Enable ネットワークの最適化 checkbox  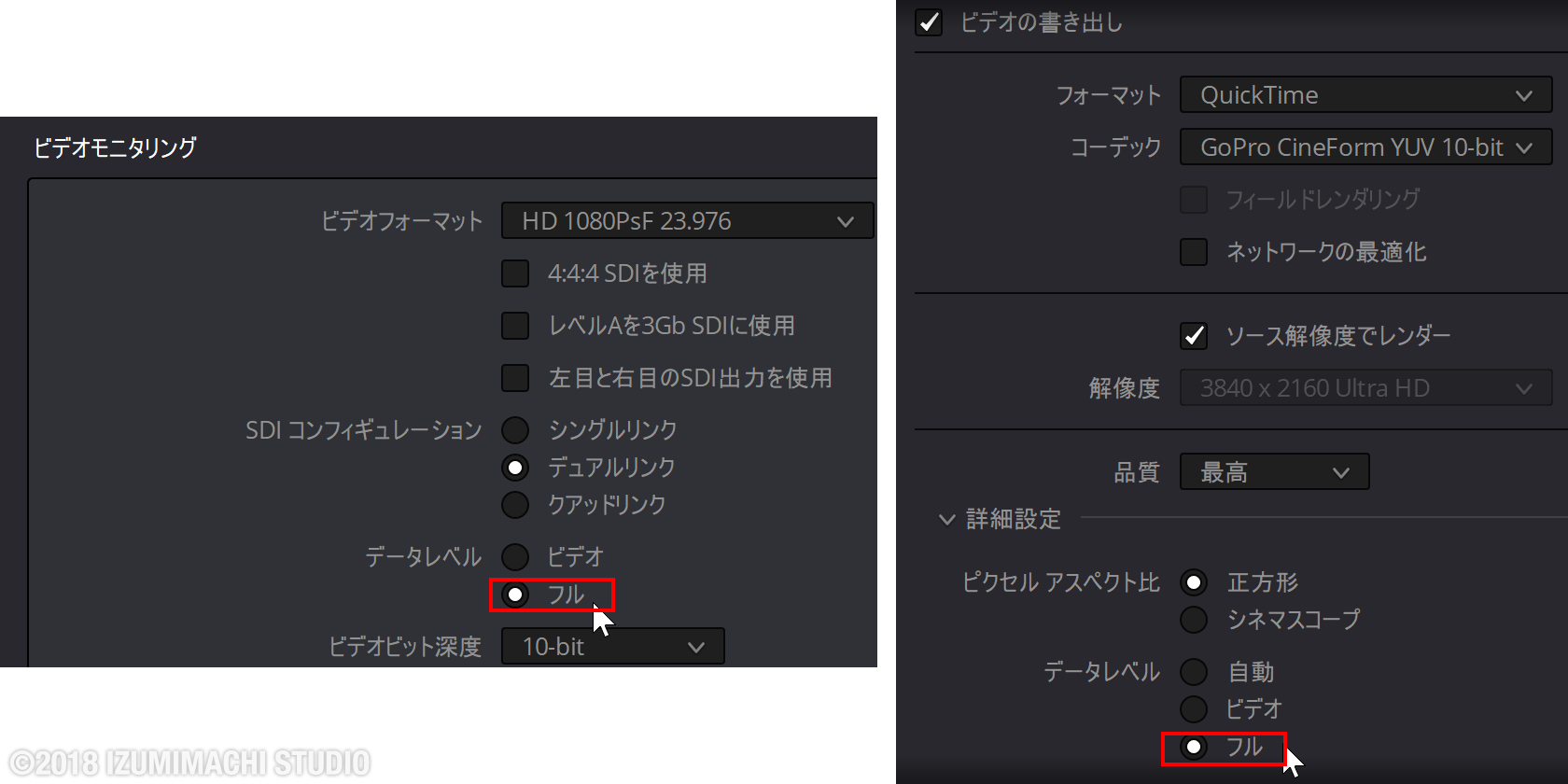coord(1194,252)
